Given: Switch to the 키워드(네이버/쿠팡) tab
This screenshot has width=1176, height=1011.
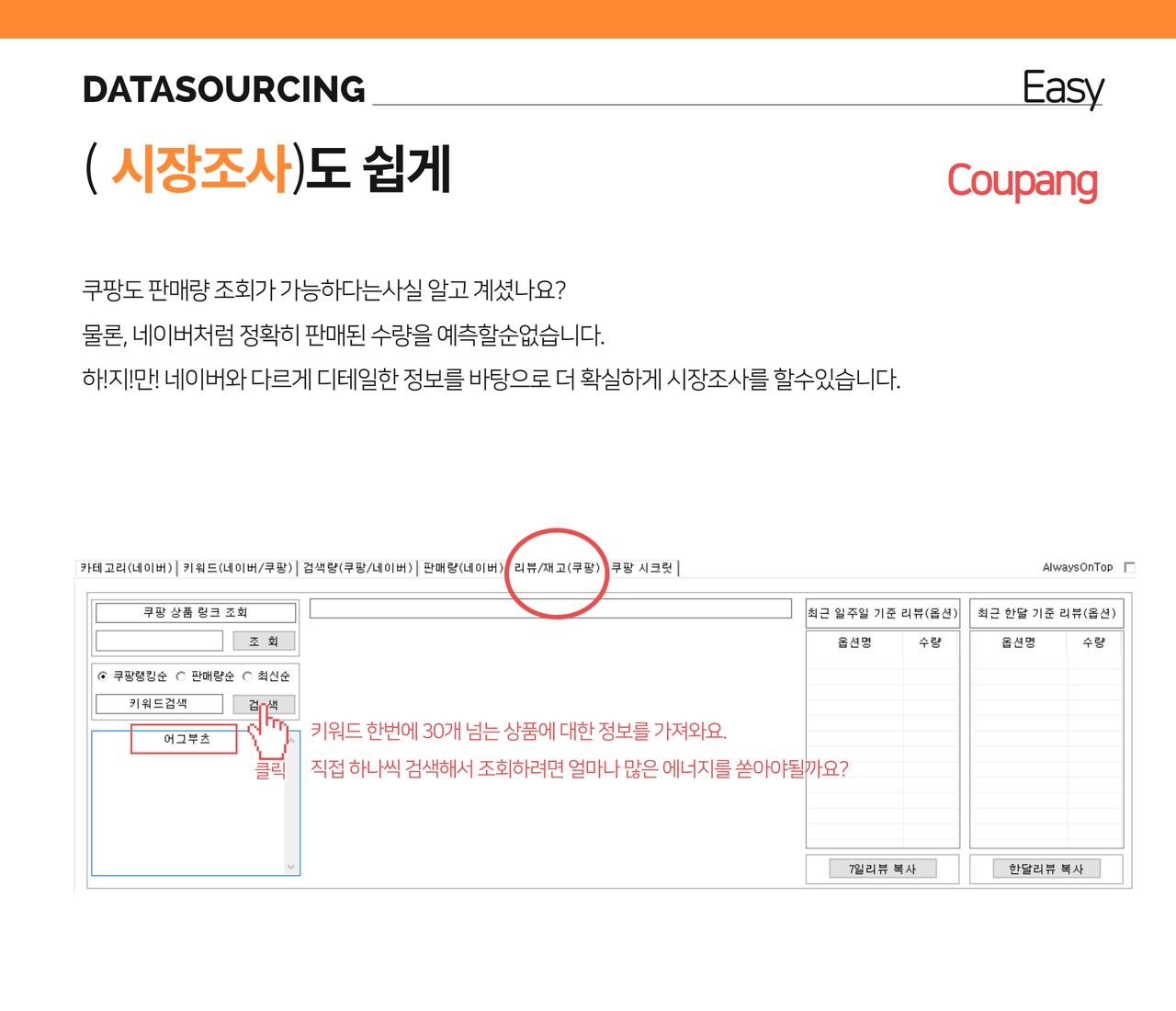Looking at the screenshot, I should pos(237,568).
